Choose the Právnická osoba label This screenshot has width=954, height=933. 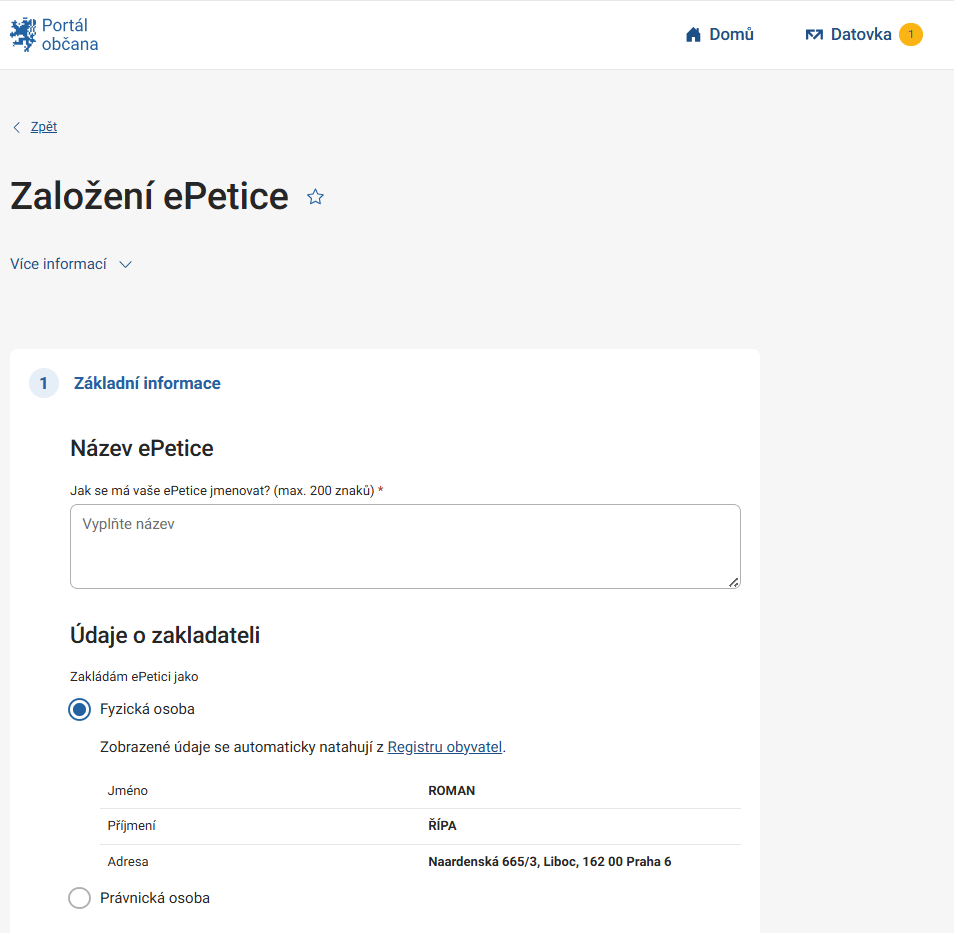pyautogui.click(x=155, y=898)
